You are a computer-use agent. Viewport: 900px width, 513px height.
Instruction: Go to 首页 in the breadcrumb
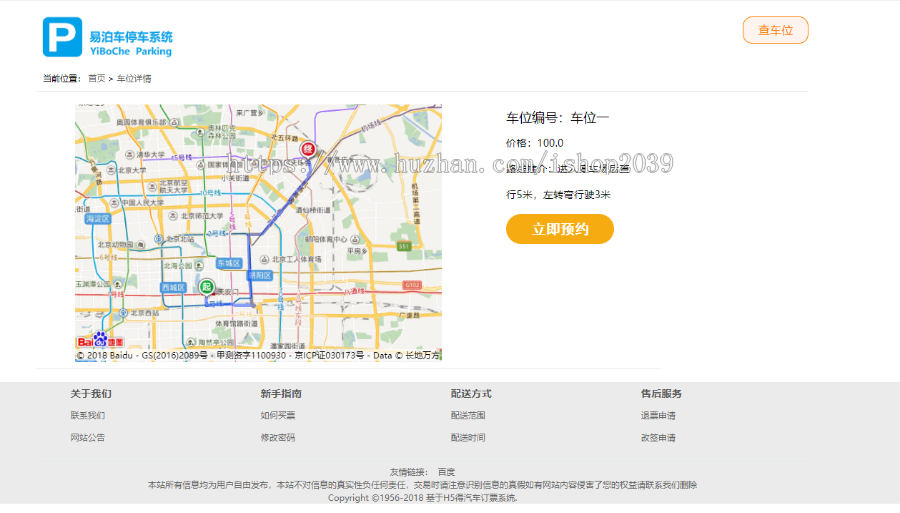96,79
